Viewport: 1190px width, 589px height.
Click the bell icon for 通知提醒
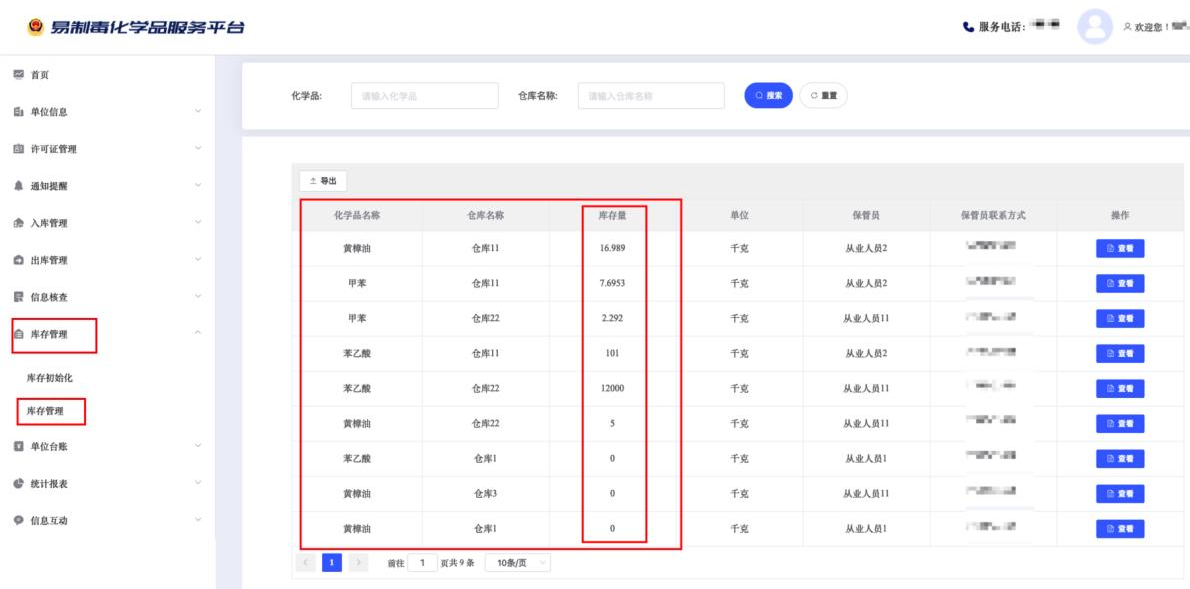[18, 186]
